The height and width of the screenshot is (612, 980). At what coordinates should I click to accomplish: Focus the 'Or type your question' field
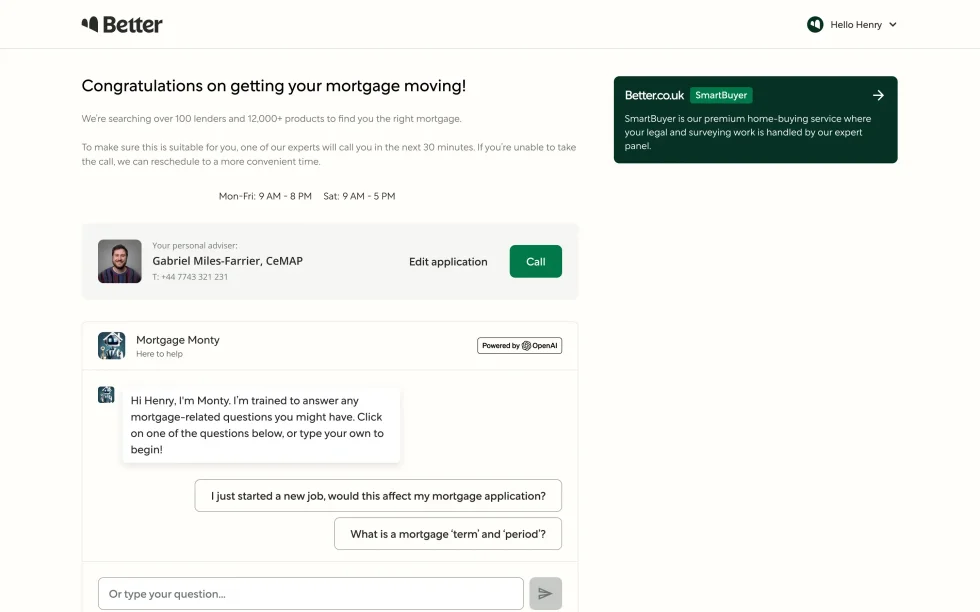[311, 594]
